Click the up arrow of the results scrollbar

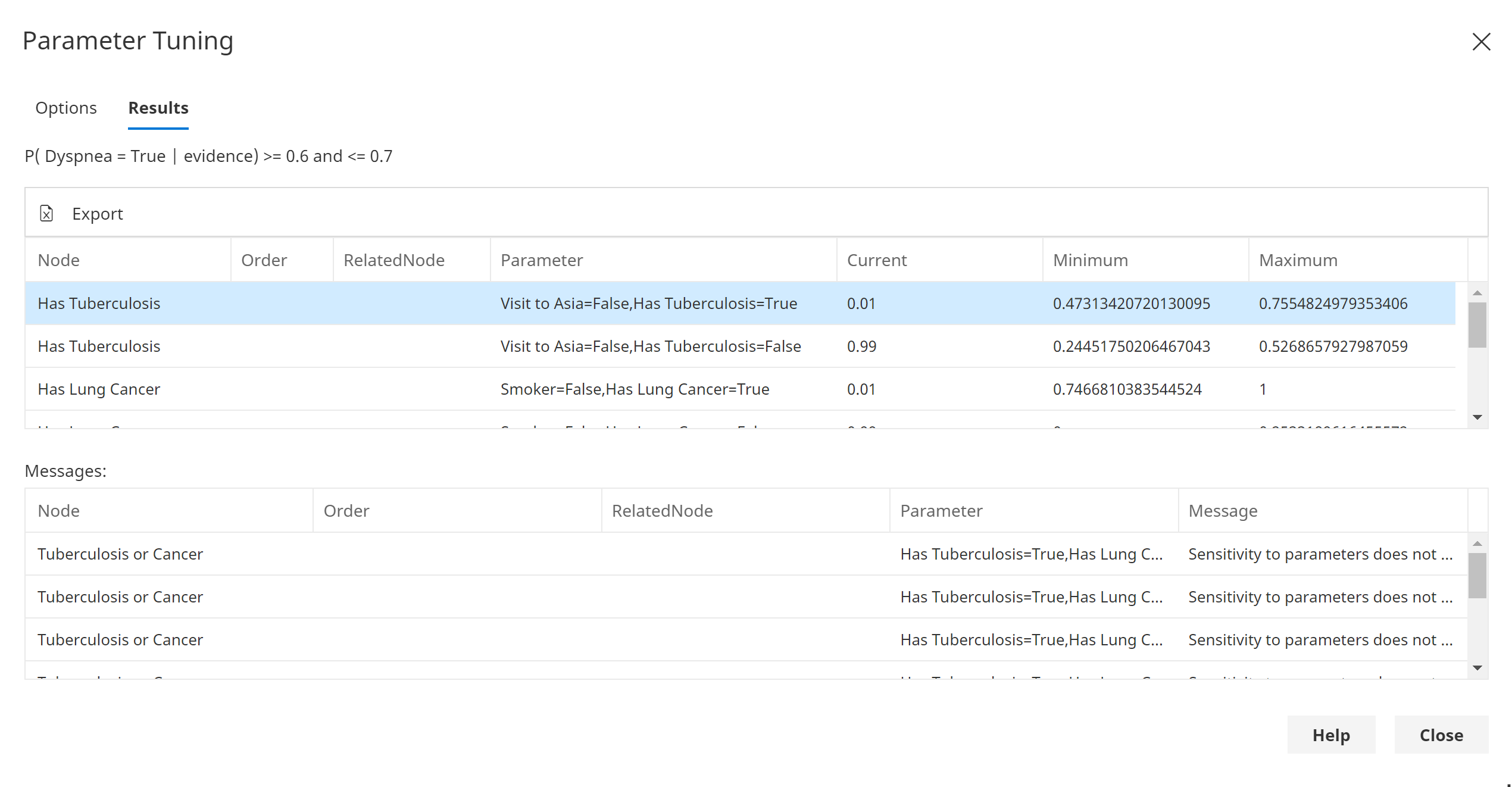click(1477, 292)
